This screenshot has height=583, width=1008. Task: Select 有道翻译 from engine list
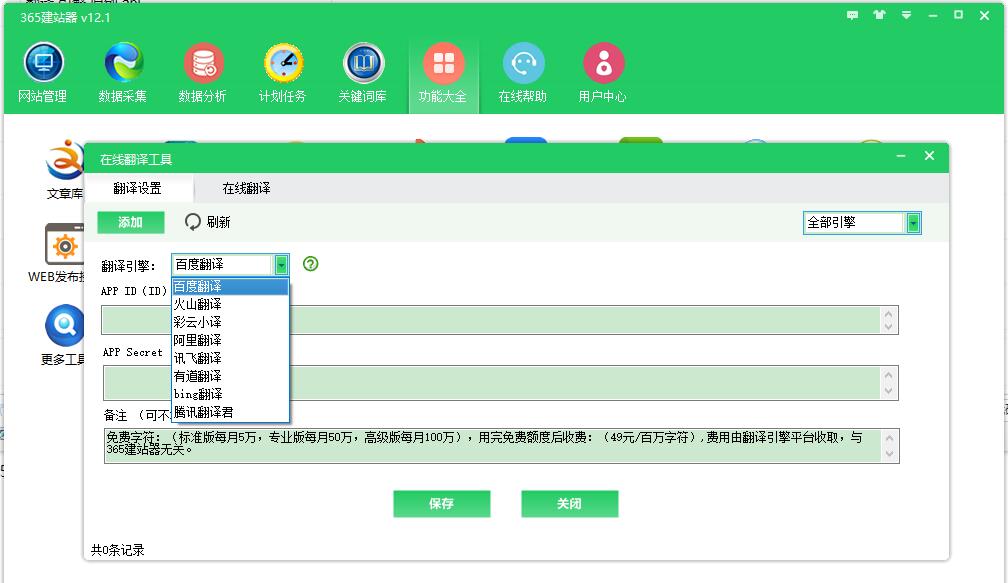click(230, 376)
